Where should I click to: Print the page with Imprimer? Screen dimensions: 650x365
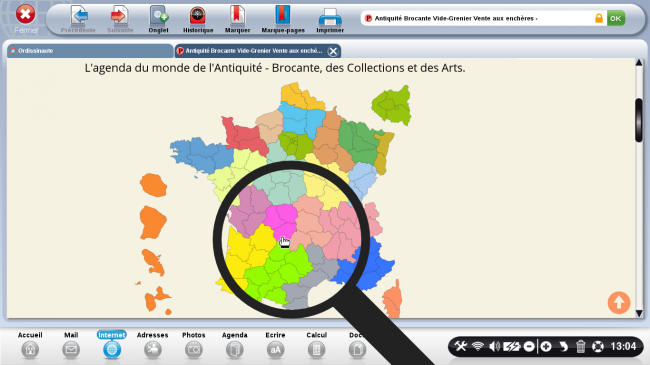point(330,19)
